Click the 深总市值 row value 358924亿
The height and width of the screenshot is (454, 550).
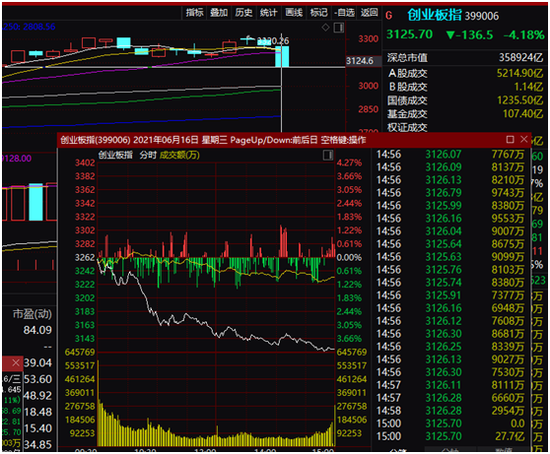click(521, 58)
